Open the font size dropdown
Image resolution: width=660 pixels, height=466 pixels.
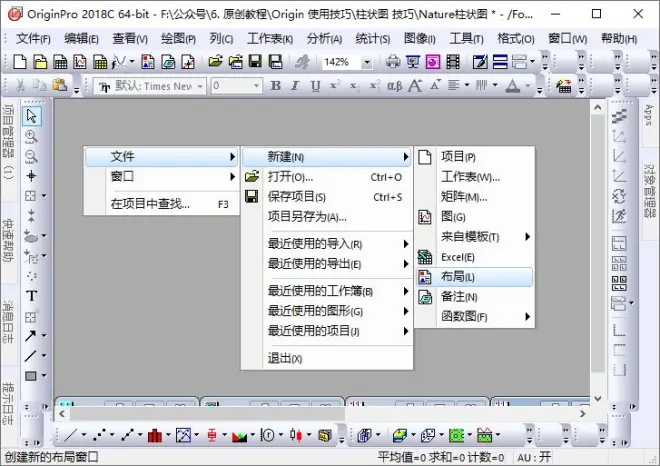256,86
